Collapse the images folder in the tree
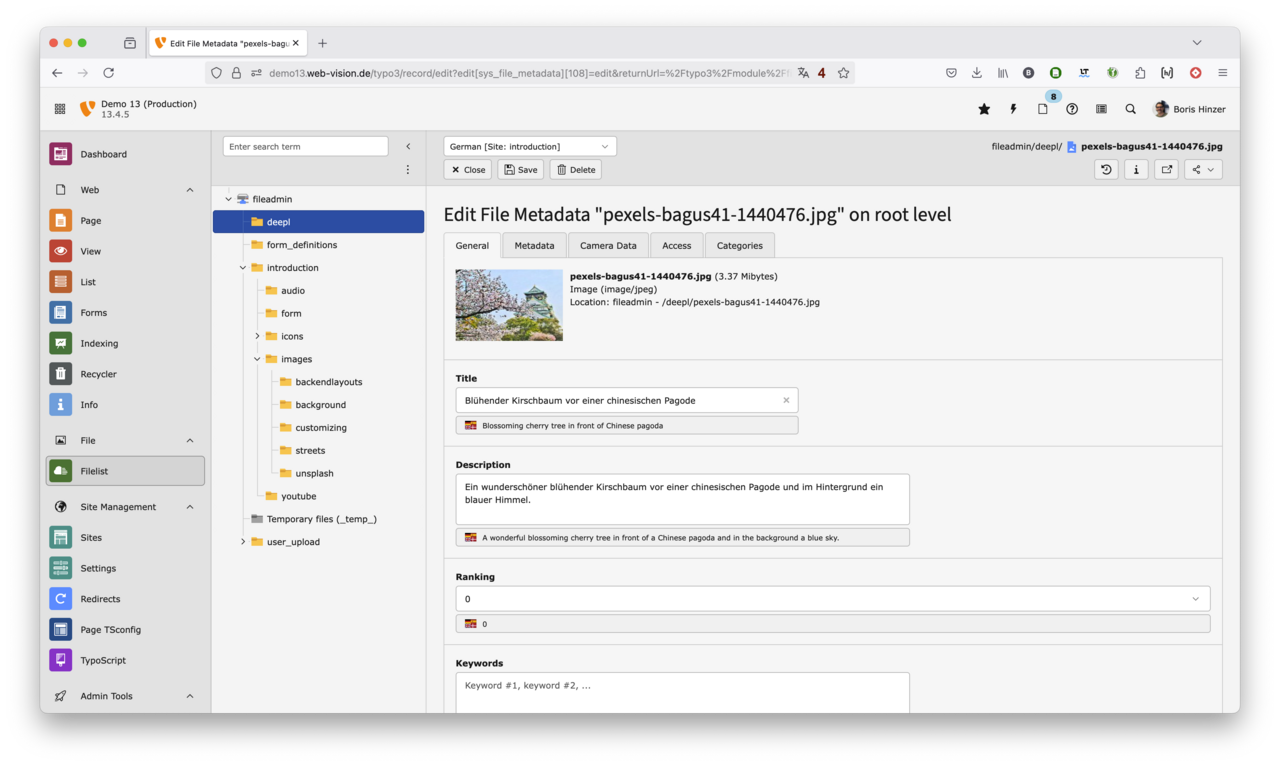Image resolution: width=1280 pixels, height=766 pixels. [x=256, y=358]
